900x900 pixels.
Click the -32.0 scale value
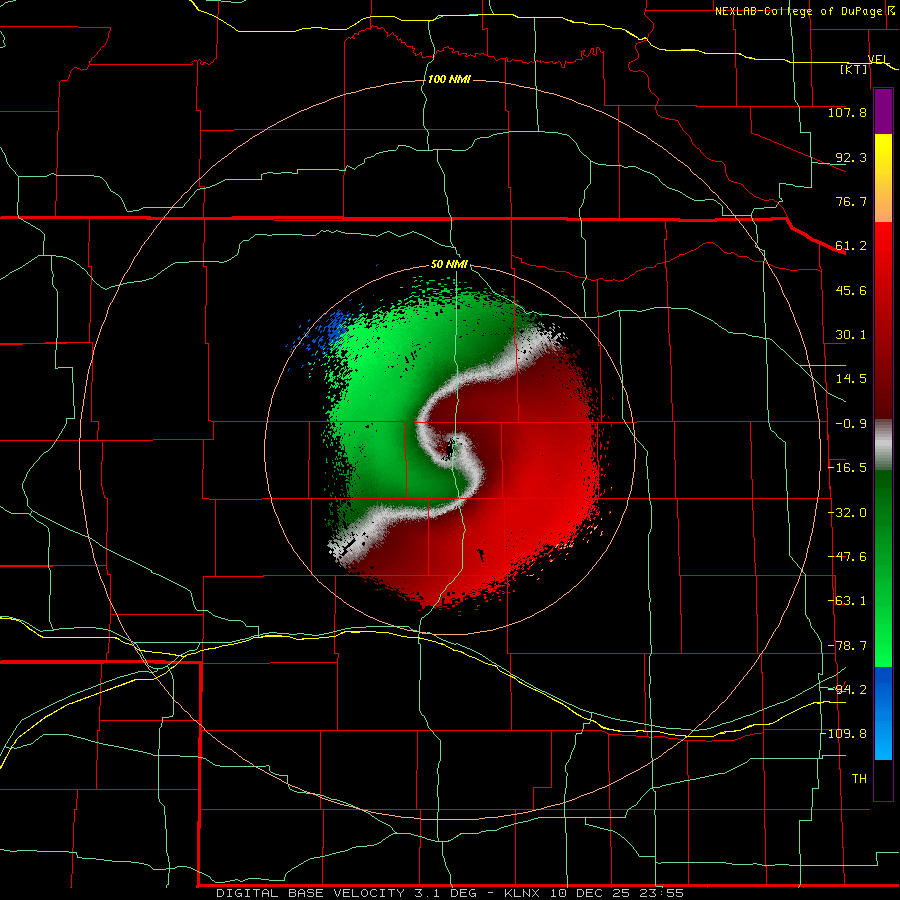tap(847, 513)
